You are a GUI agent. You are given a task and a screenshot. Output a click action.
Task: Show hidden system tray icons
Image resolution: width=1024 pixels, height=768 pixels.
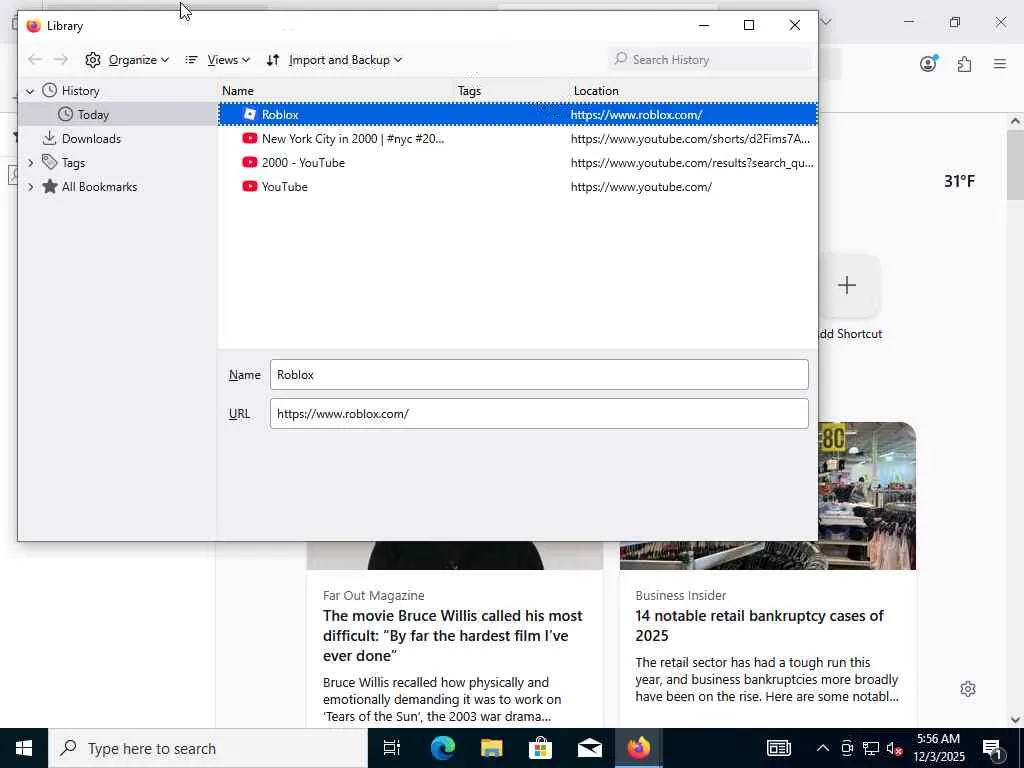pos(823,748)
